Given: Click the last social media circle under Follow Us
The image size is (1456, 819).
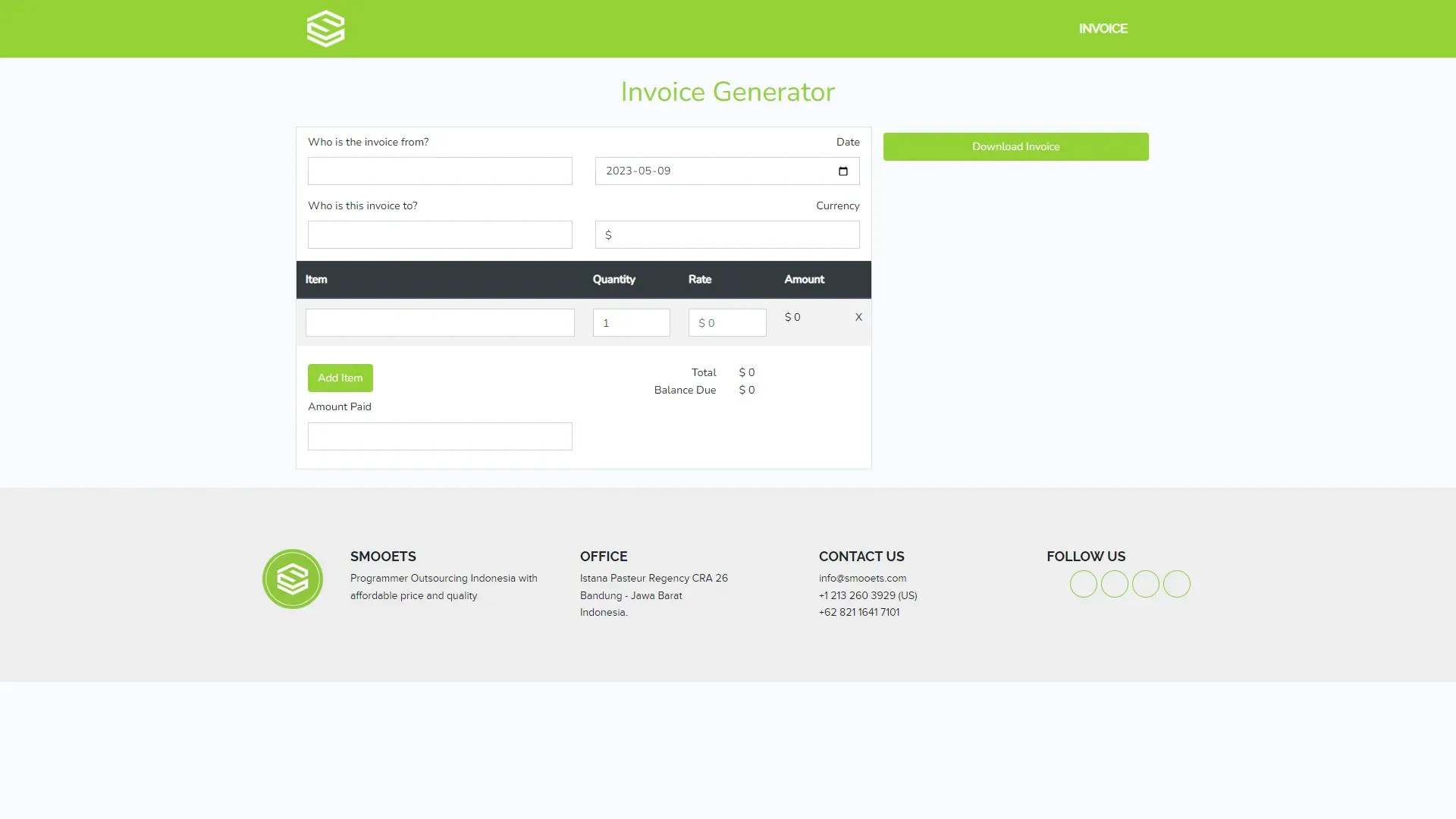Looking at the screenshot, I should pos(1176,584).
